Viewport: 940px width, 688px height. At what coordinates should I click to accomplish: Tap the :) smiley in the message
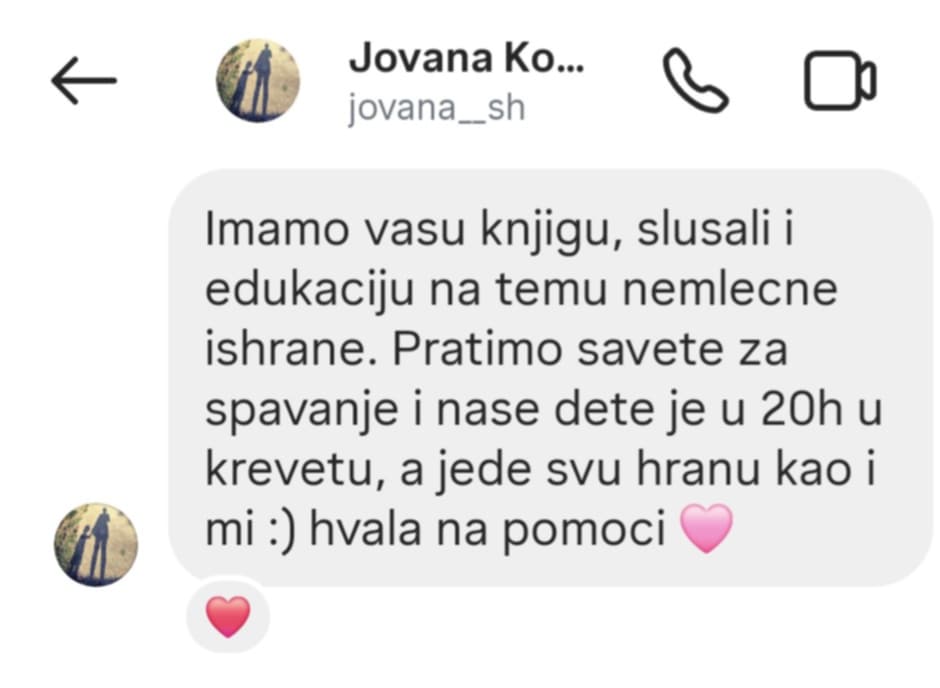(x=281, y=531)
